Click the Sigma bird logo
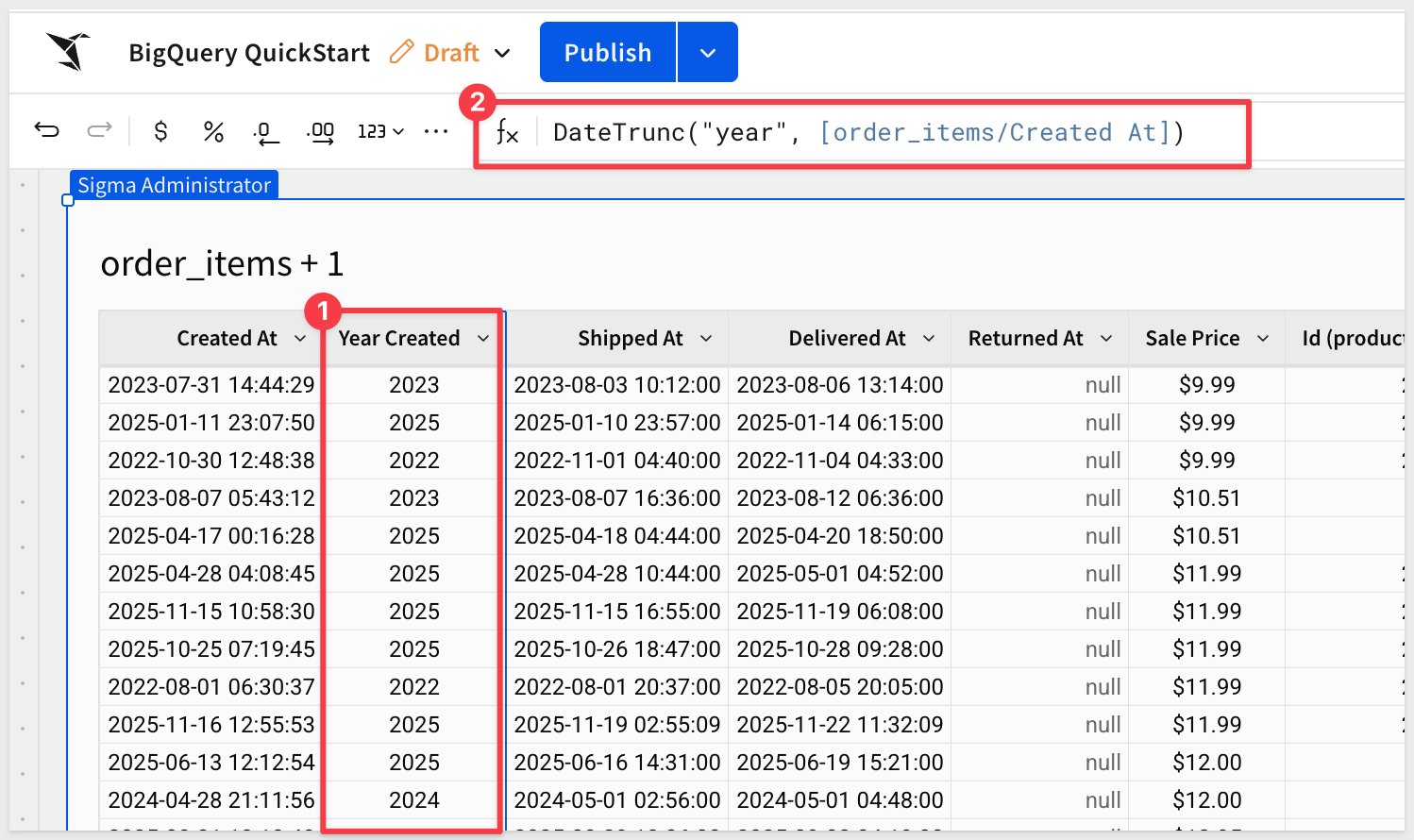Image resolution: width=1414 pixels, height=840 pixels. (x=68, y=51)
